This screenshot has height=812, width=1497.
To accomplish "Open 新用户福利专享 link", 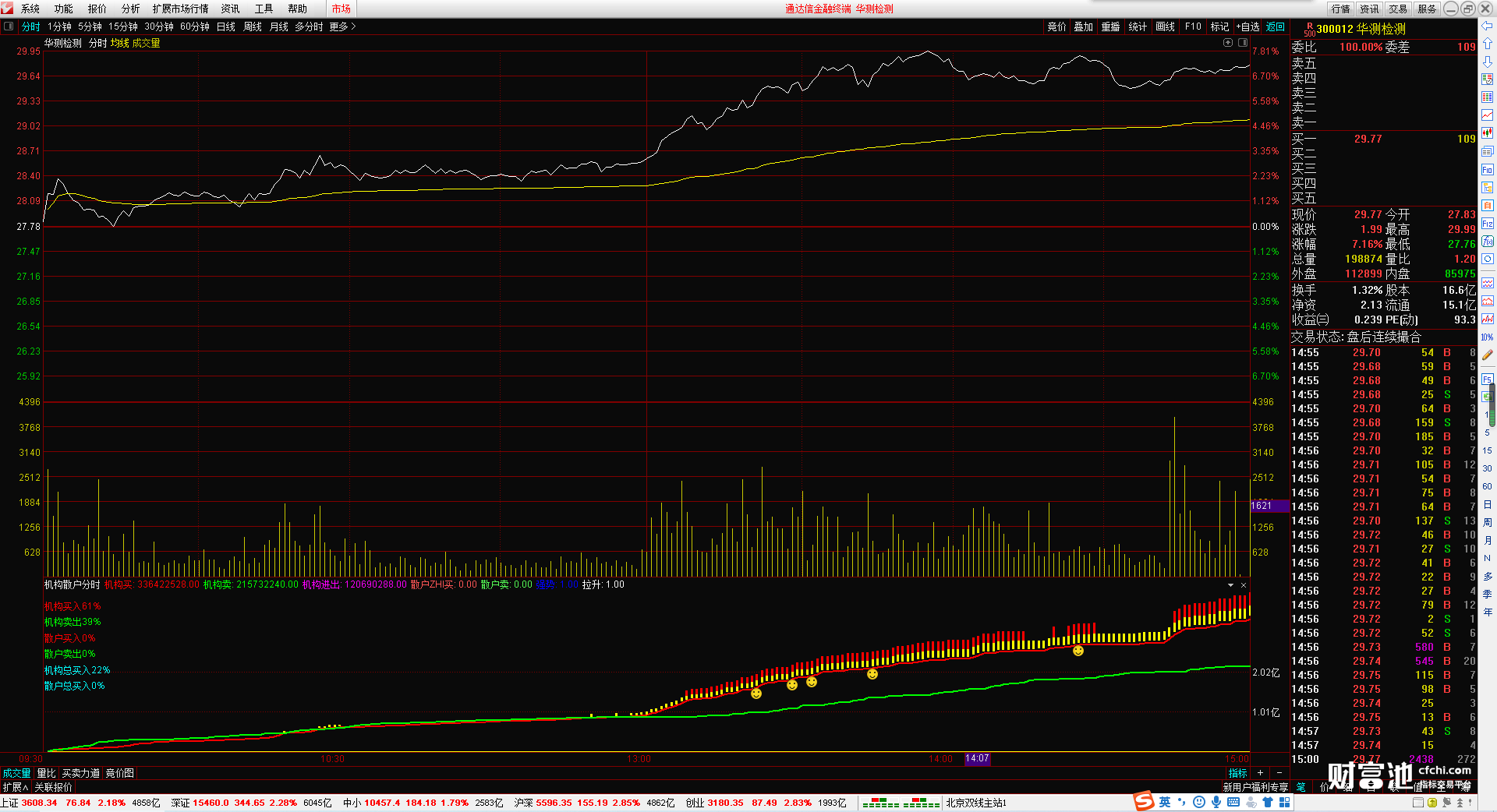I will [1255, 787].
